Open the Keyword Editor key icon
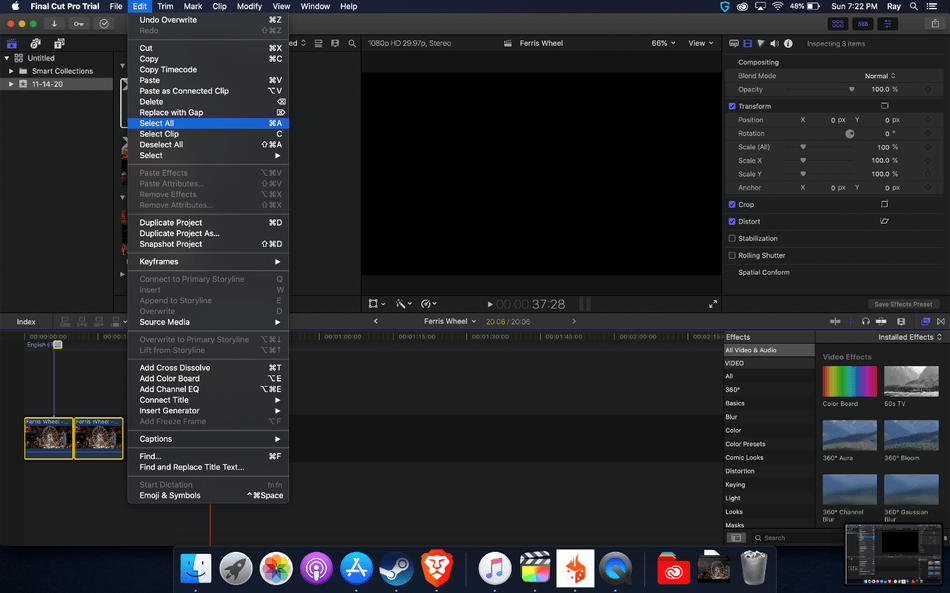Screen dimensions: 950x593 pyautogui.click(x=79, y=24)
